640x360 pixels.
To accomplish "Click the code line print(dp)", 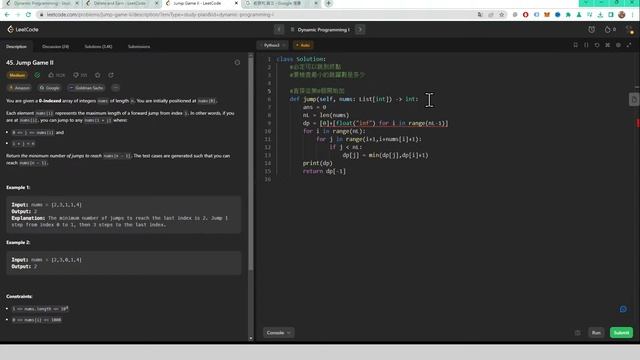I will [318, 163].
